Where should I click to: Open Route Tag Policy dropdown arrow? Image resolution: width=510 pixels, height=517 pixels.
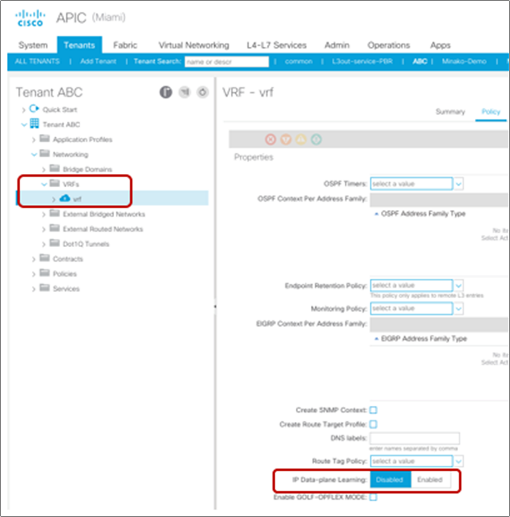[459, 461]
